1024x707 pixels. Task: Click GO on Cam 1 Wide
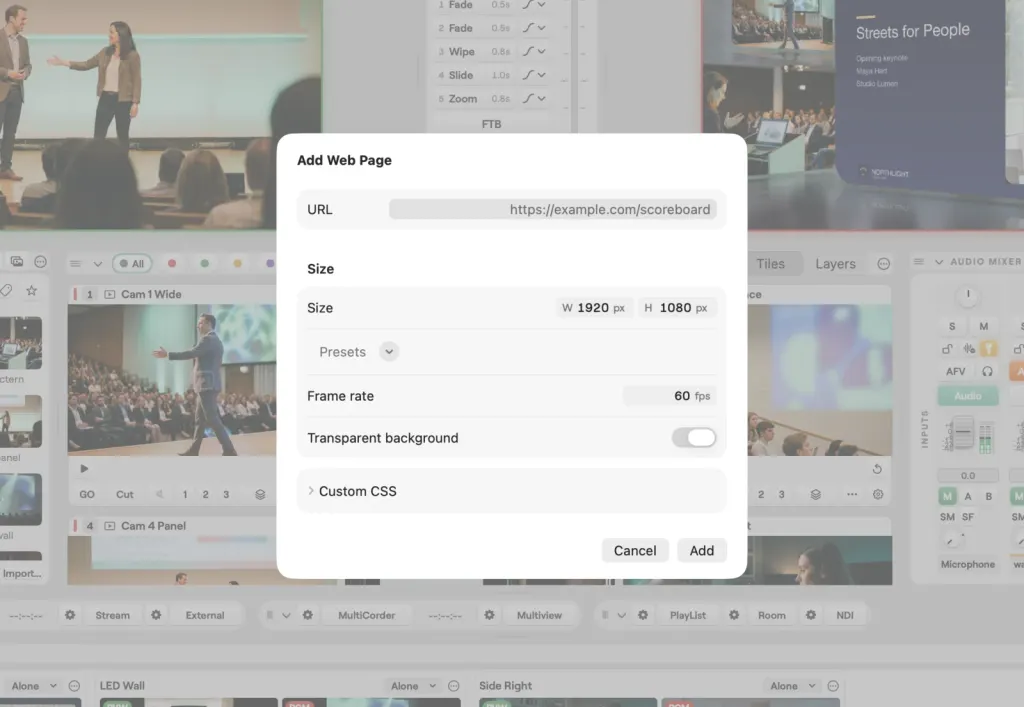(x=87, y=494)
